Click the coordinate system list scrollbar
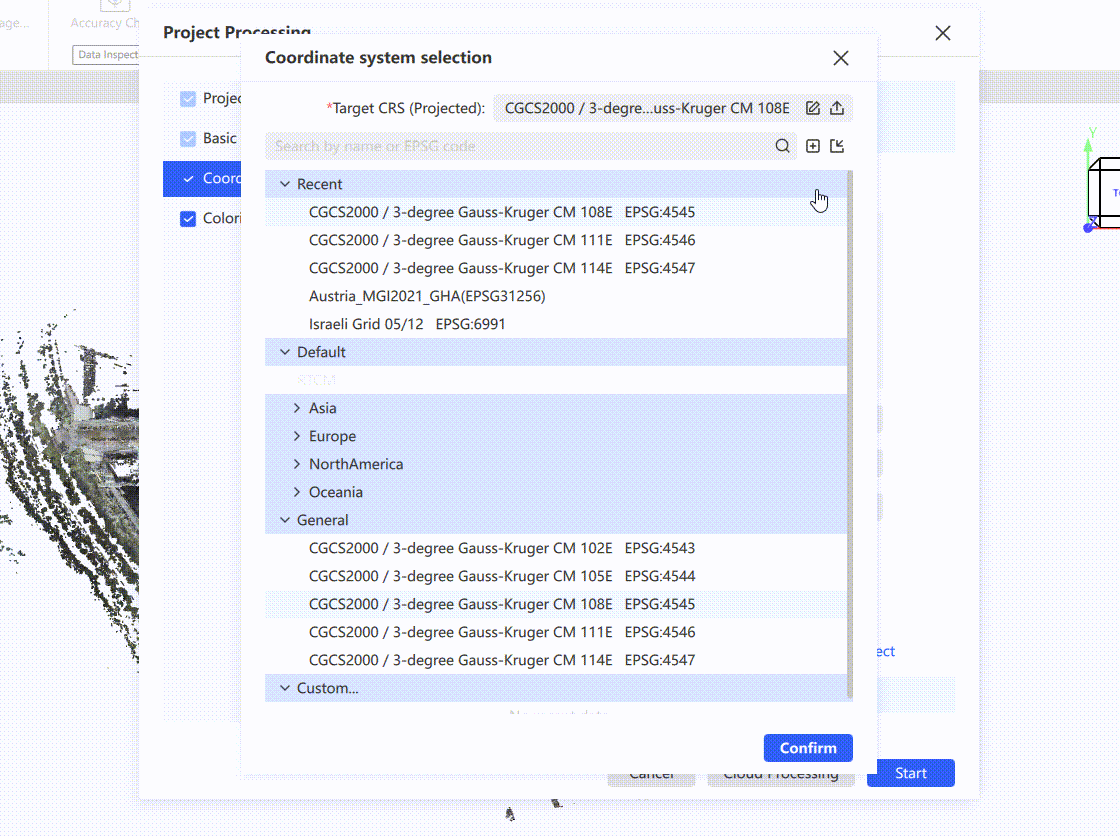The height and width of the screenshot is (836, 1120). click(849, 434)
